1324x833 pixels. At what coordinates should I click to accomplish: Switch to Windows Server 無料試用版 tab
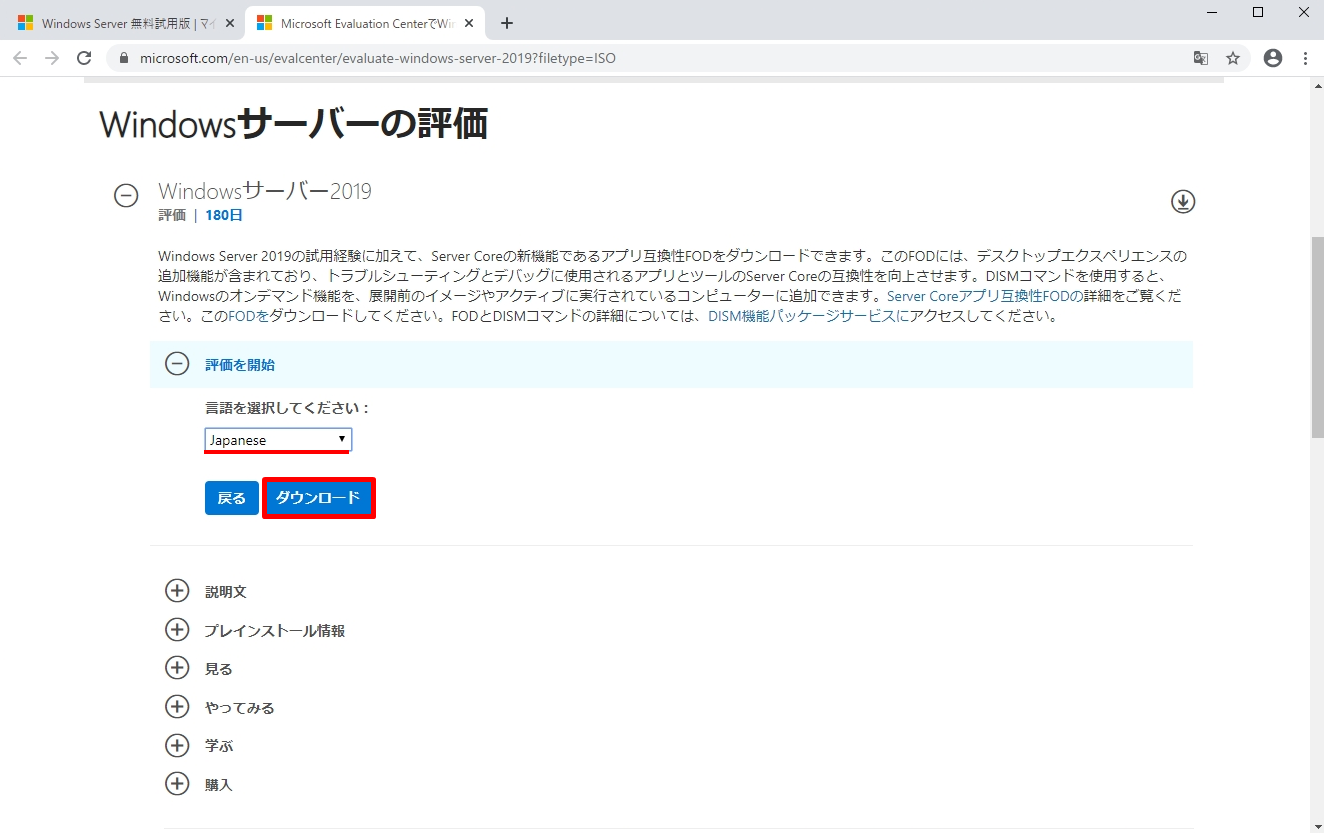pyautogui.click(x=127, y=23)
